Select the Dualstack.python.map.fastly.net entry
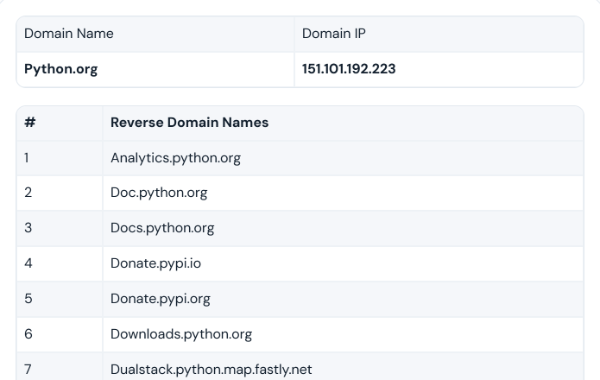 211,370
